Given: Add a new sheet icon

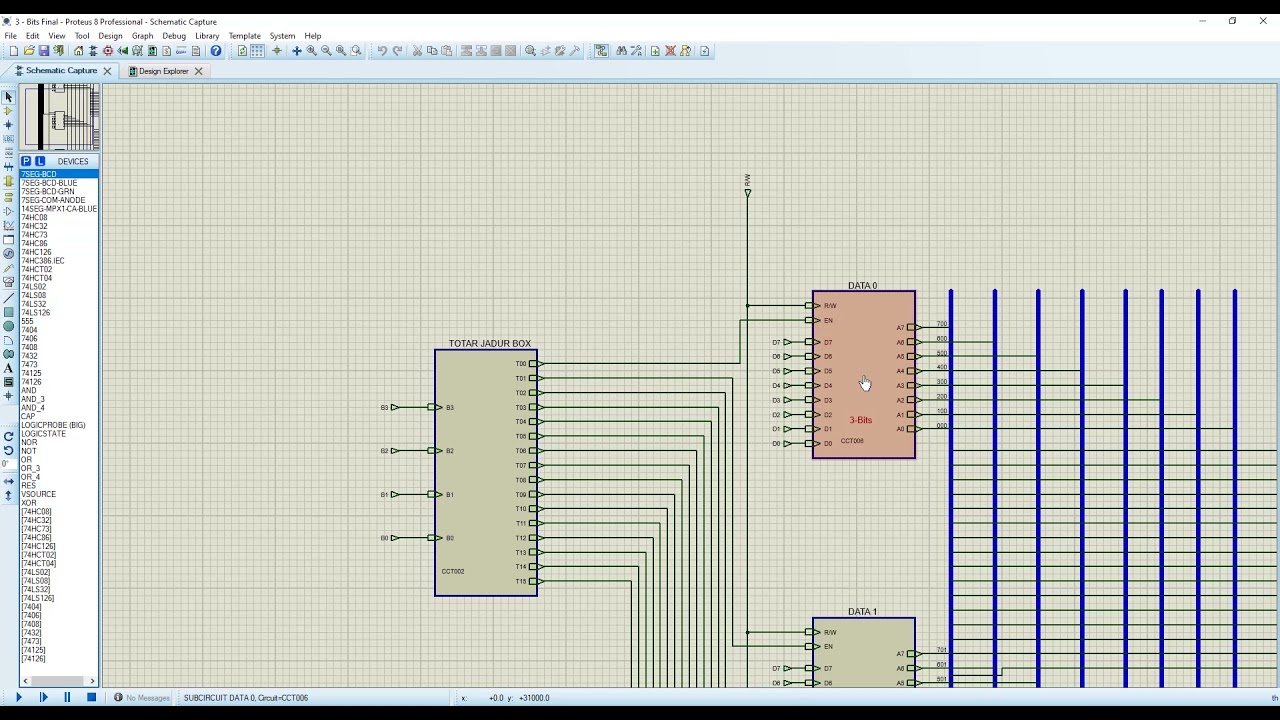Looking at the screenshot, I should (x=655, y=51).
